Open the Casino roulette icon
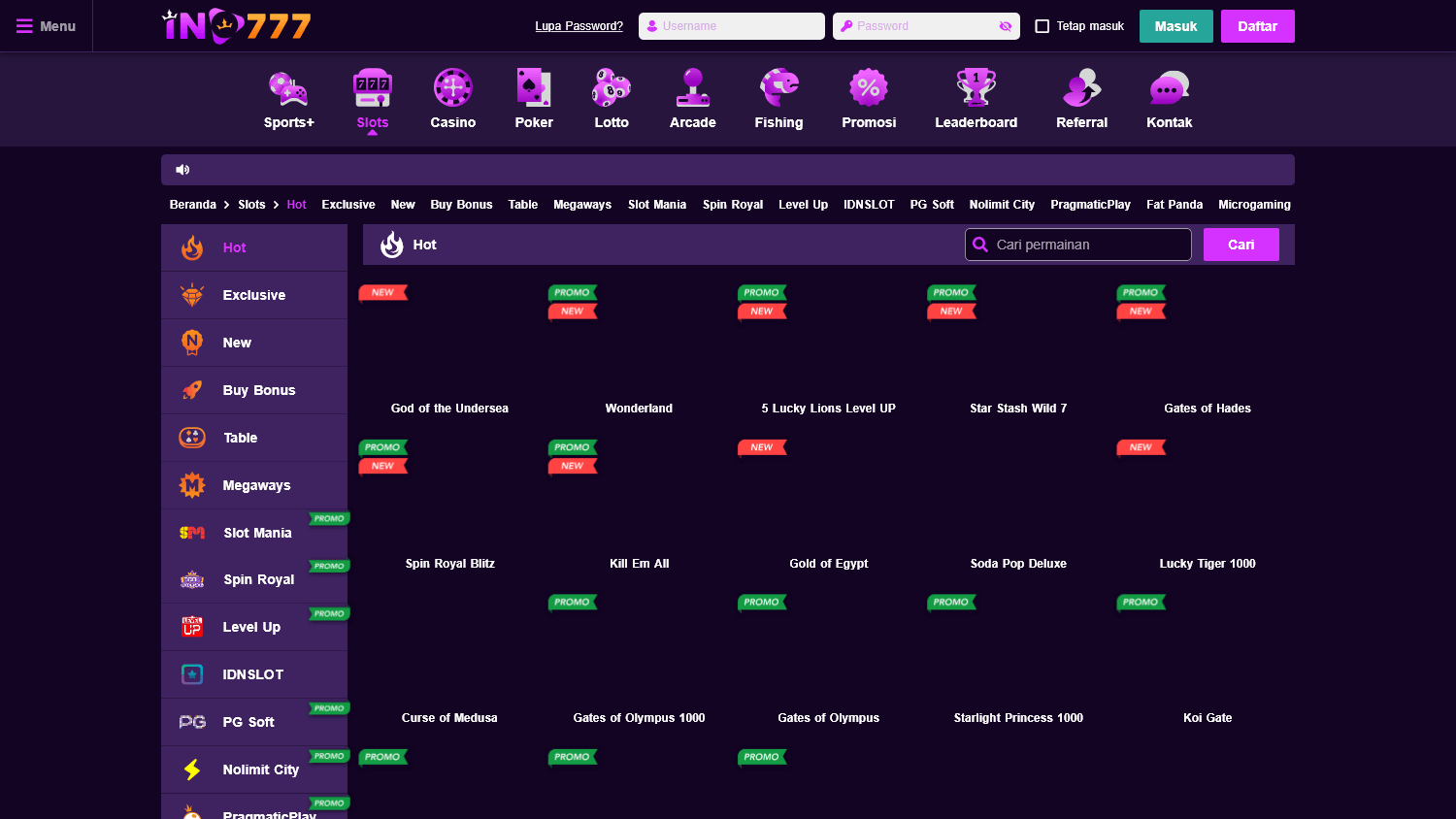 pyautogui.click(x=453, y=88)
